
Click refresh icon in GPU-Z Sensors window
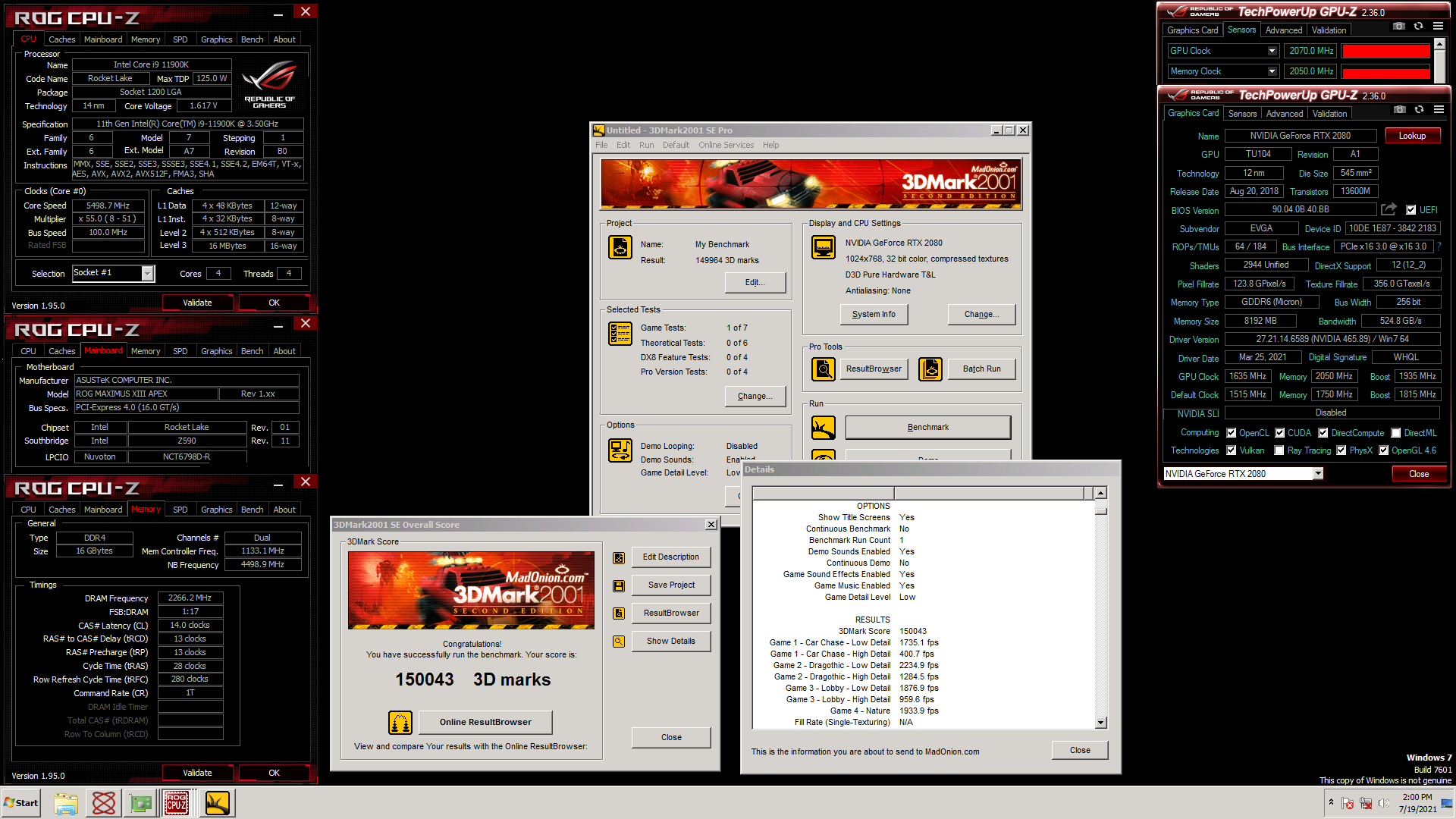pos(1418,27)
